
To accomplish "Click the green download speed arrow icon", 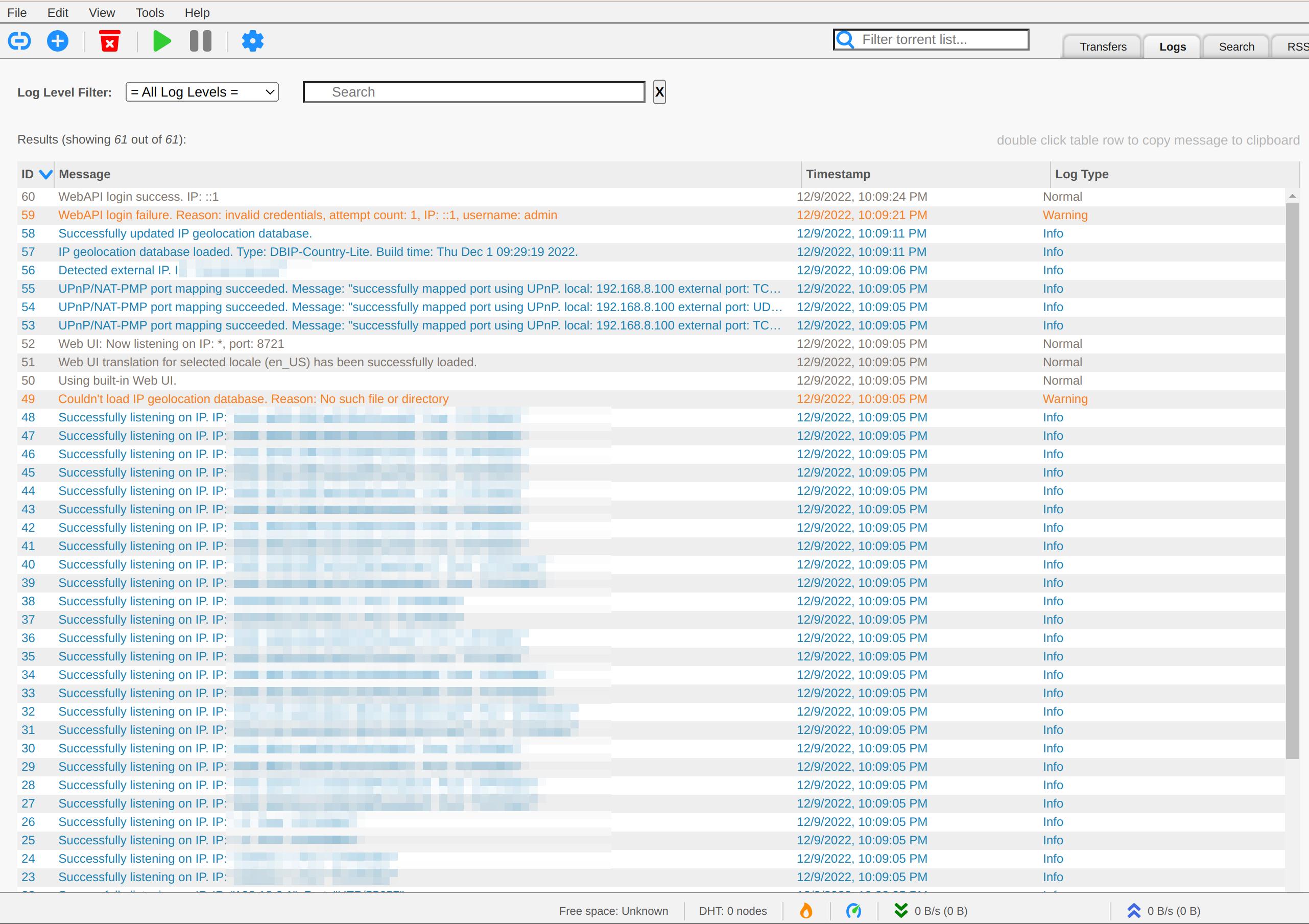I will click(x=901, y=911).
